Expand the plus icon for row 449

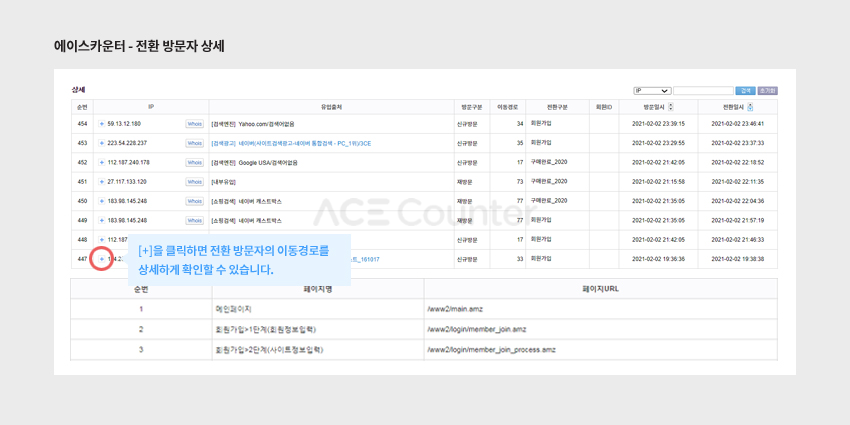(x=101, y=221)
